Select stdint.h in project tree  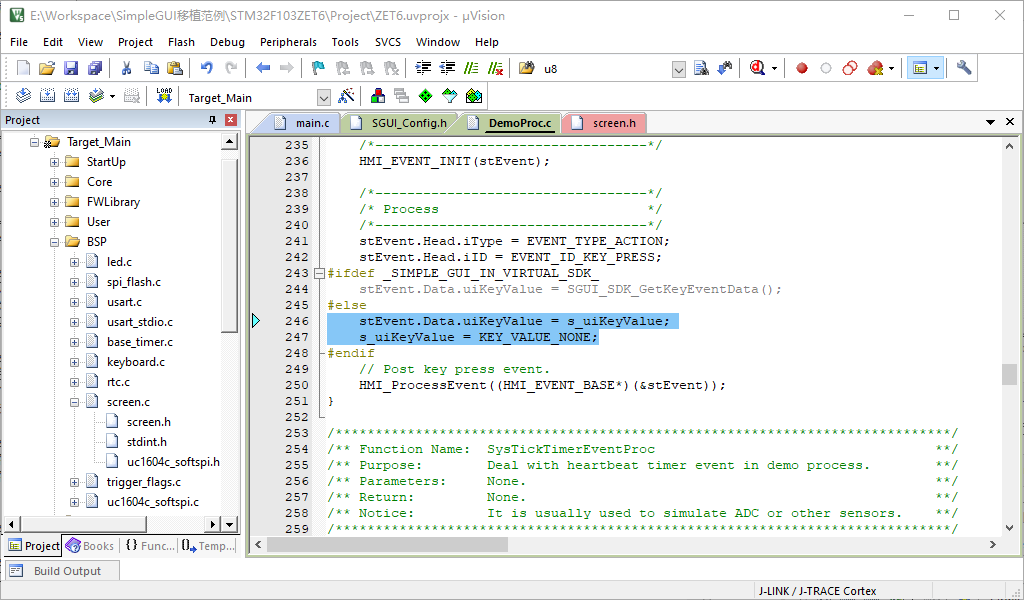146,442
